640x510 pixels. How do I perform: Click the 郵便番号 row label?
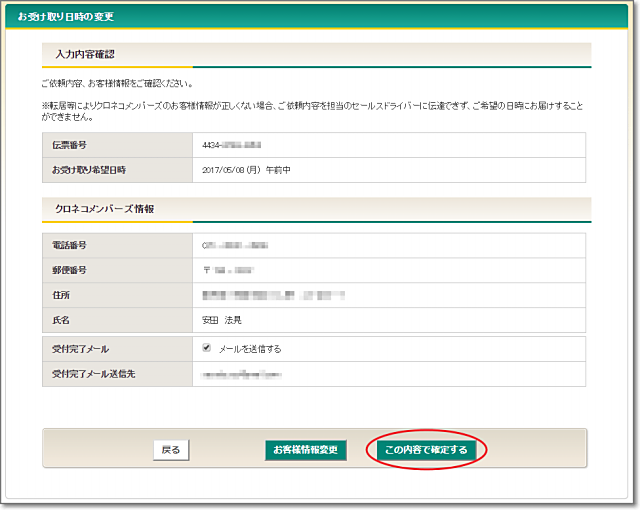point(71,270)
